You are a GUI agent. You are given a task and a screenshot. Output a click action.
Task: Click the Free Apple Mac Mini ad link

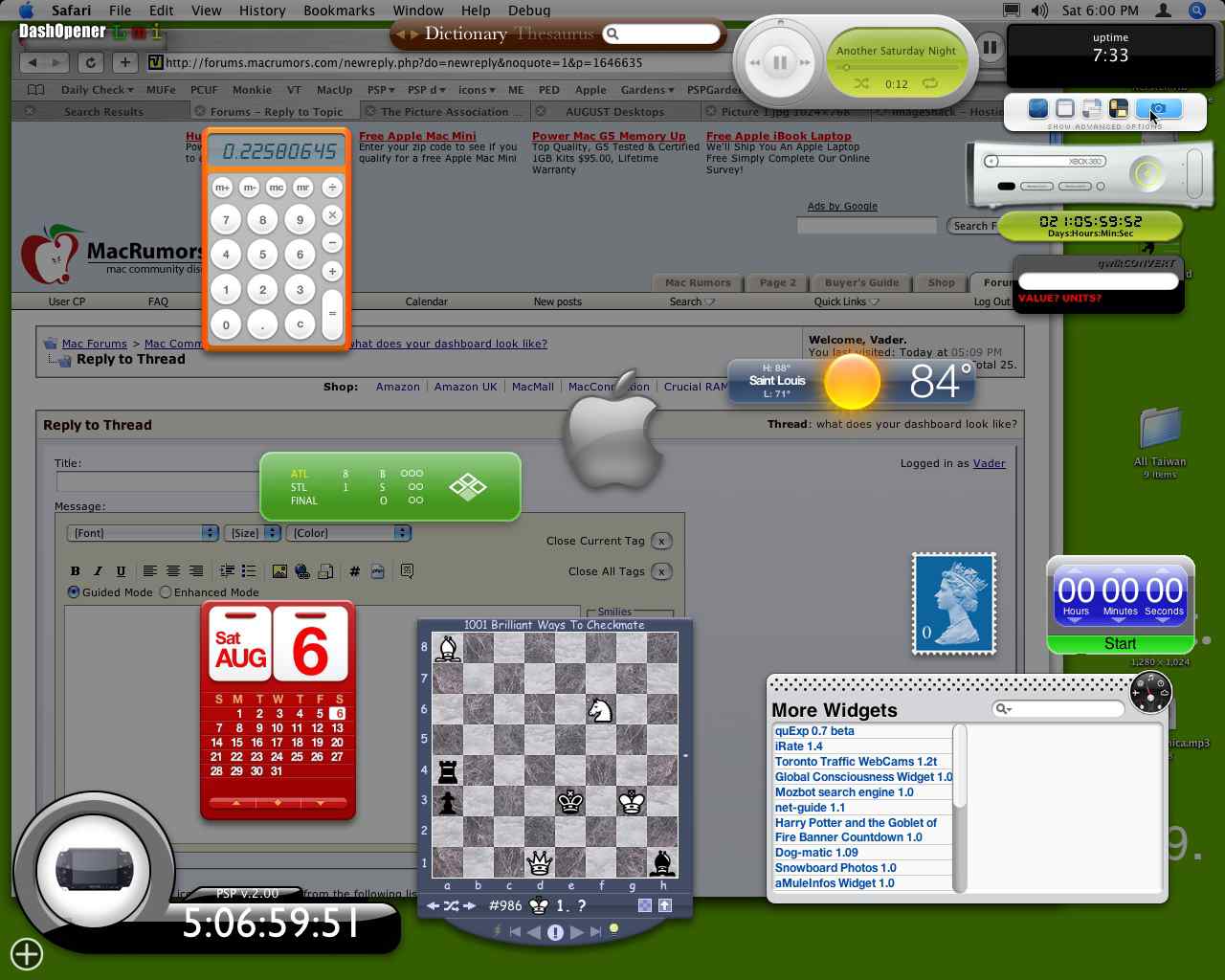417,136
